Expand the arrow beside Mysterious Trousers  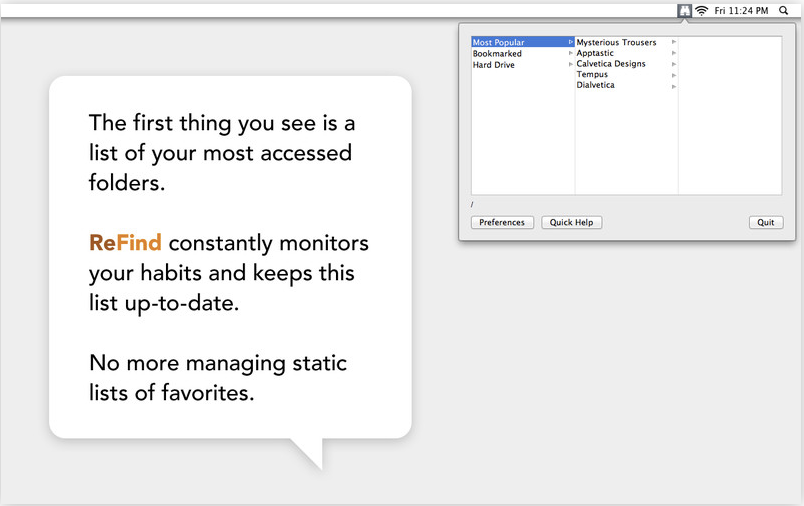[674, 42]
